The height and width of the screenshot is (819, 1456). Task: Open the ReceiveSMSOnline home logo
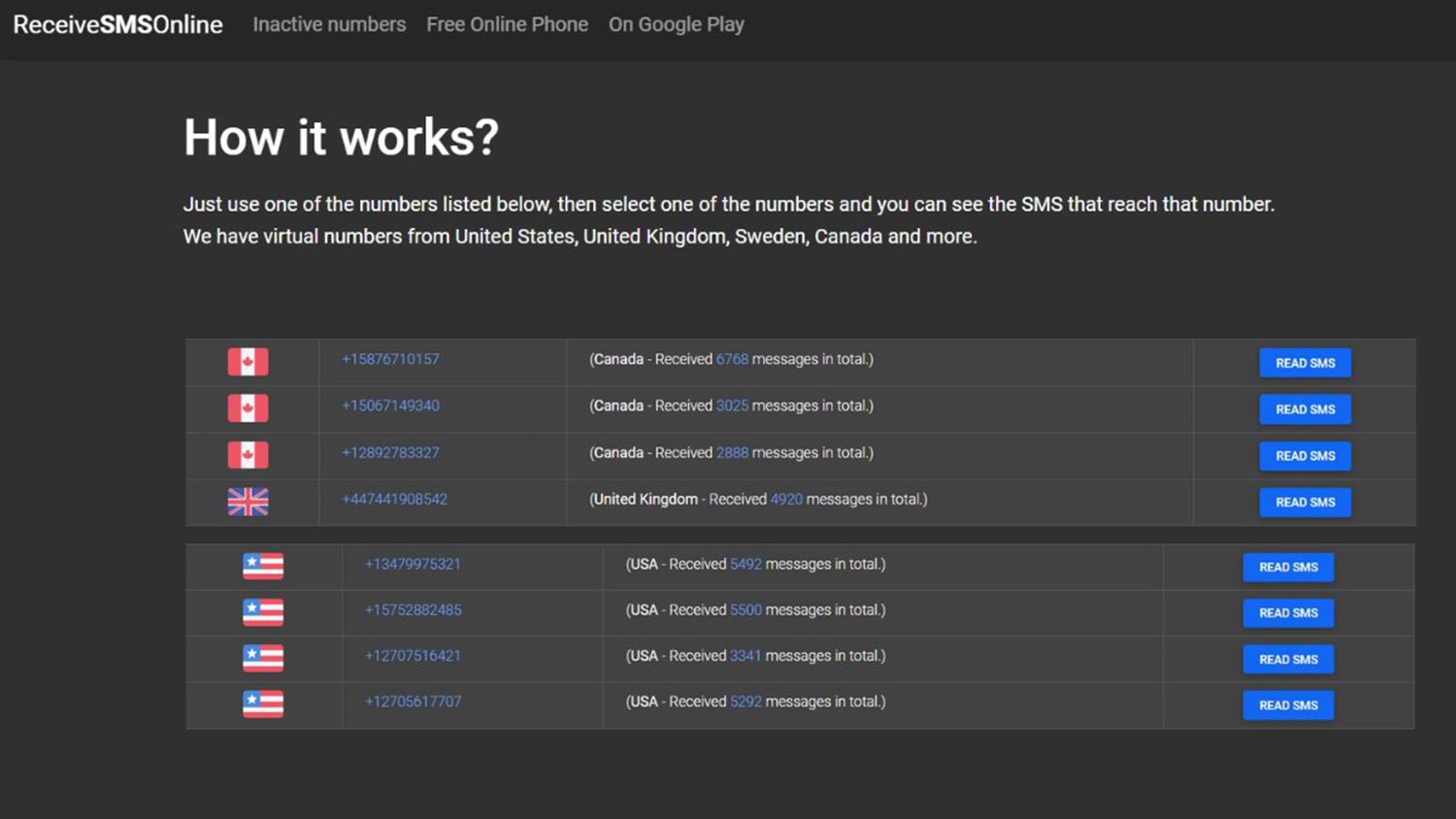click(117, 24)
